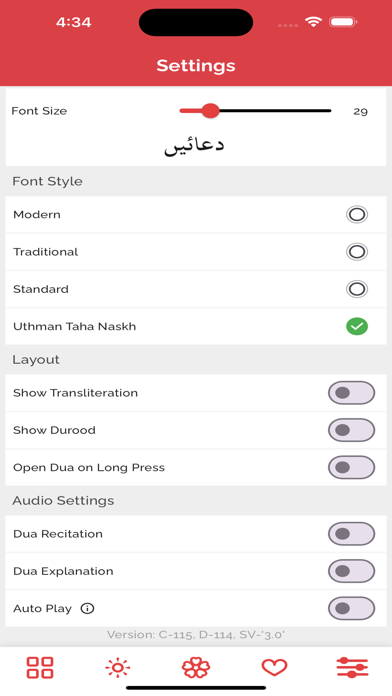Viewport: 392px width, 696px height.
Task: Toggle the Auto Play switch
Action: (x=352, y=608)
